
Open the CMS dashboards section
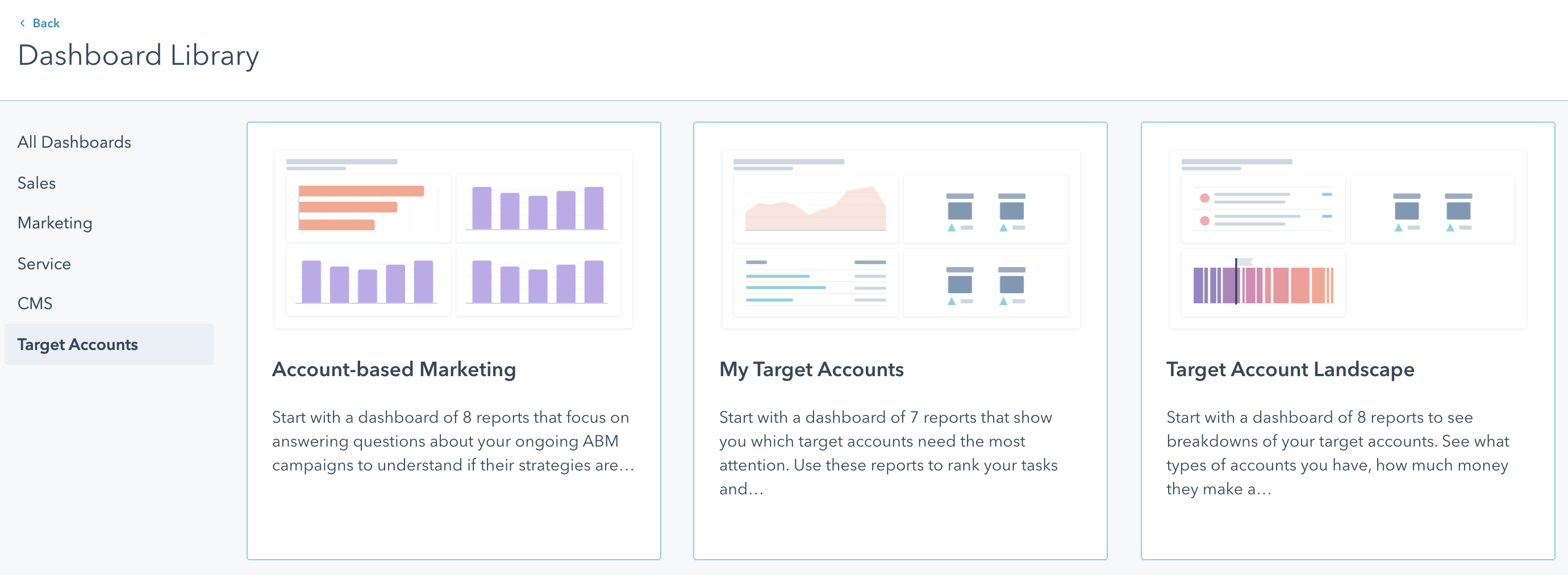point(35,303)
